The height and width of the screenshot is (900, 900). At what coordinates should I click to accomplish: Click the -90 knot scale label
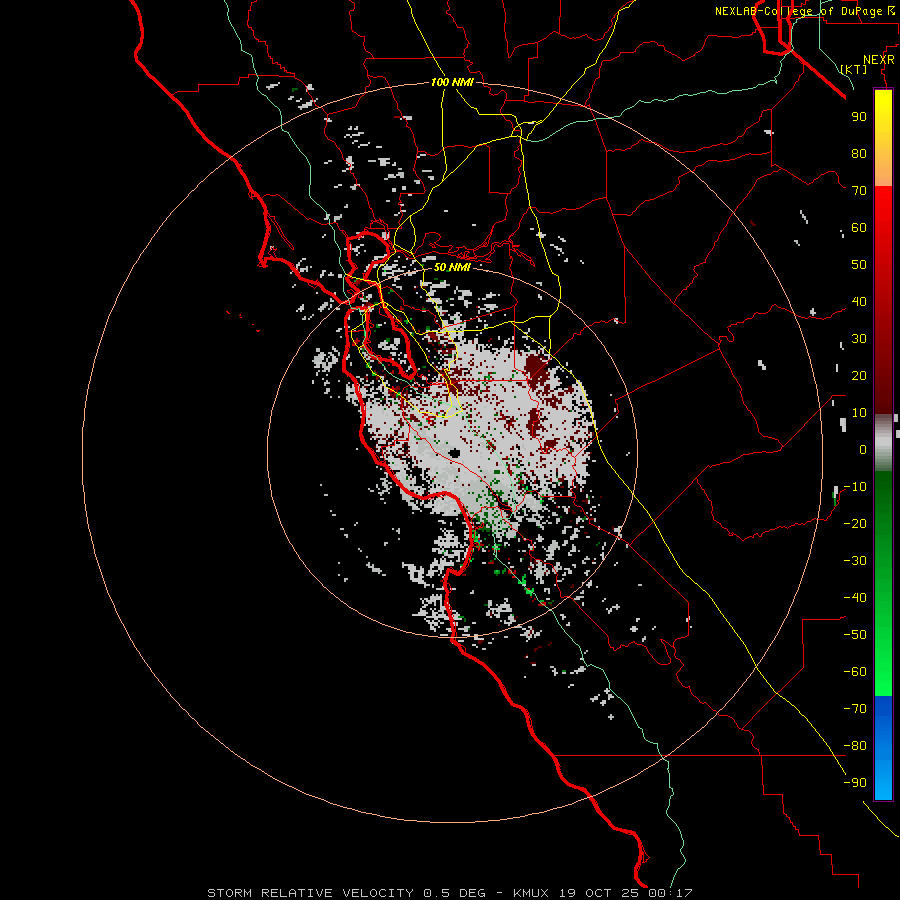[x=855, y=783]
